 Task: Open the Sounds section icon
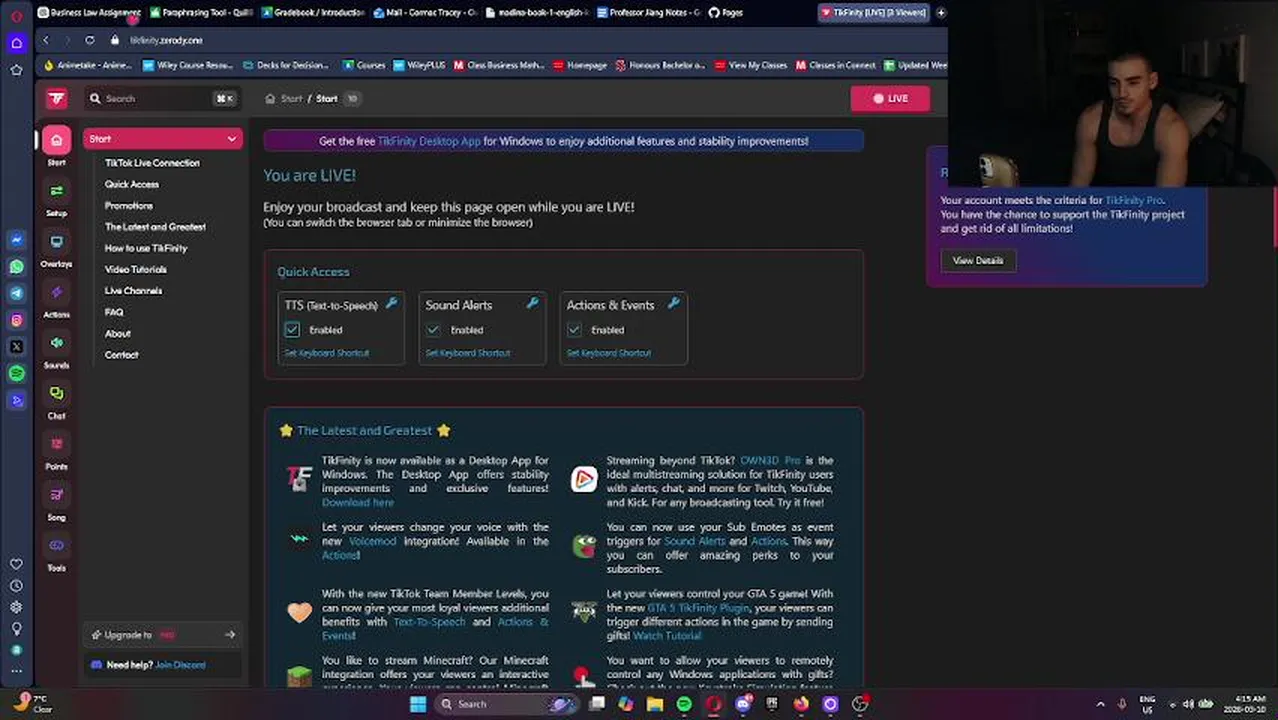[x=56, y=343]
